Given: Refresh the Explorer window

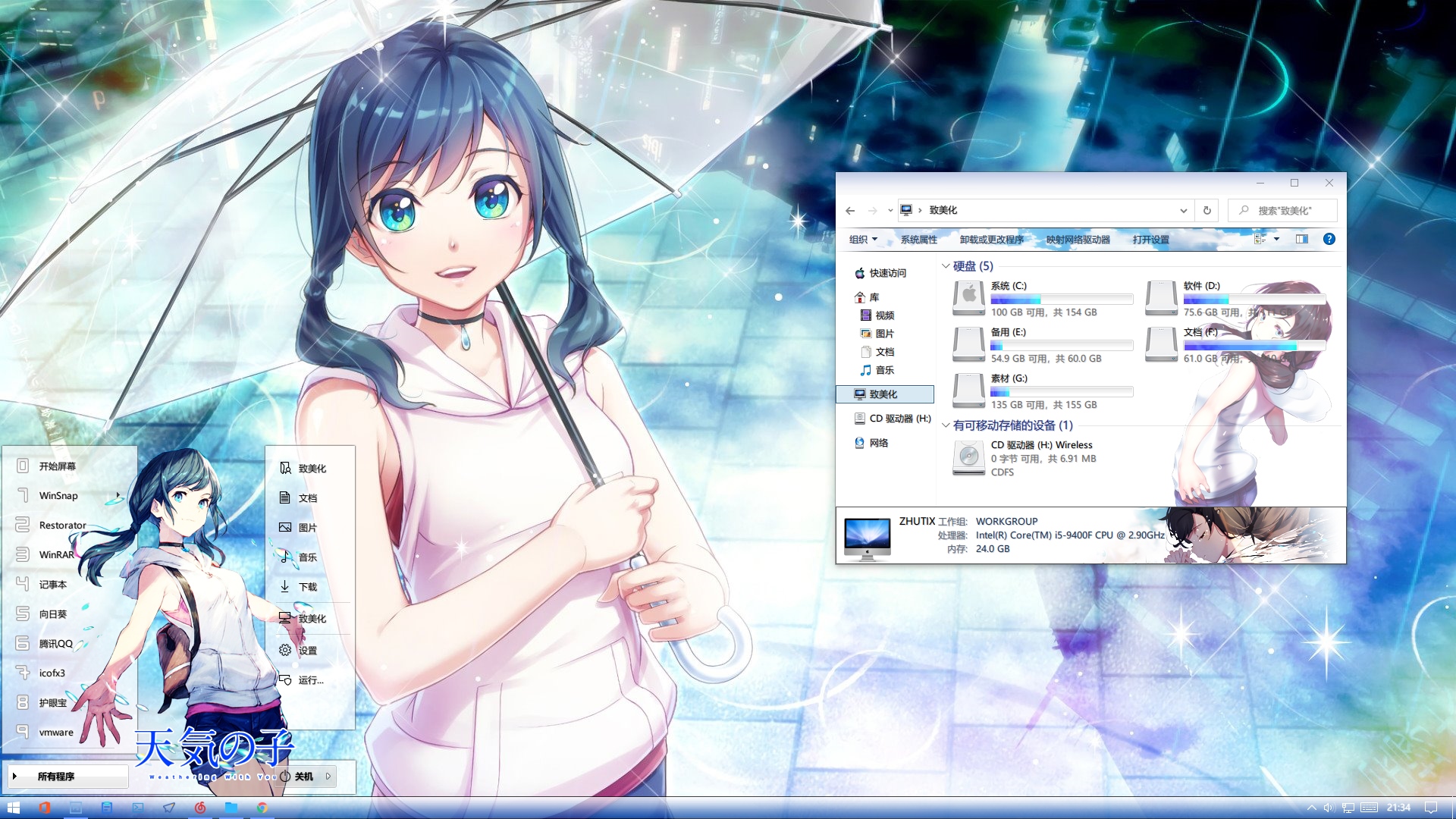Looking at the screenshot, I should click(1207, 210).
